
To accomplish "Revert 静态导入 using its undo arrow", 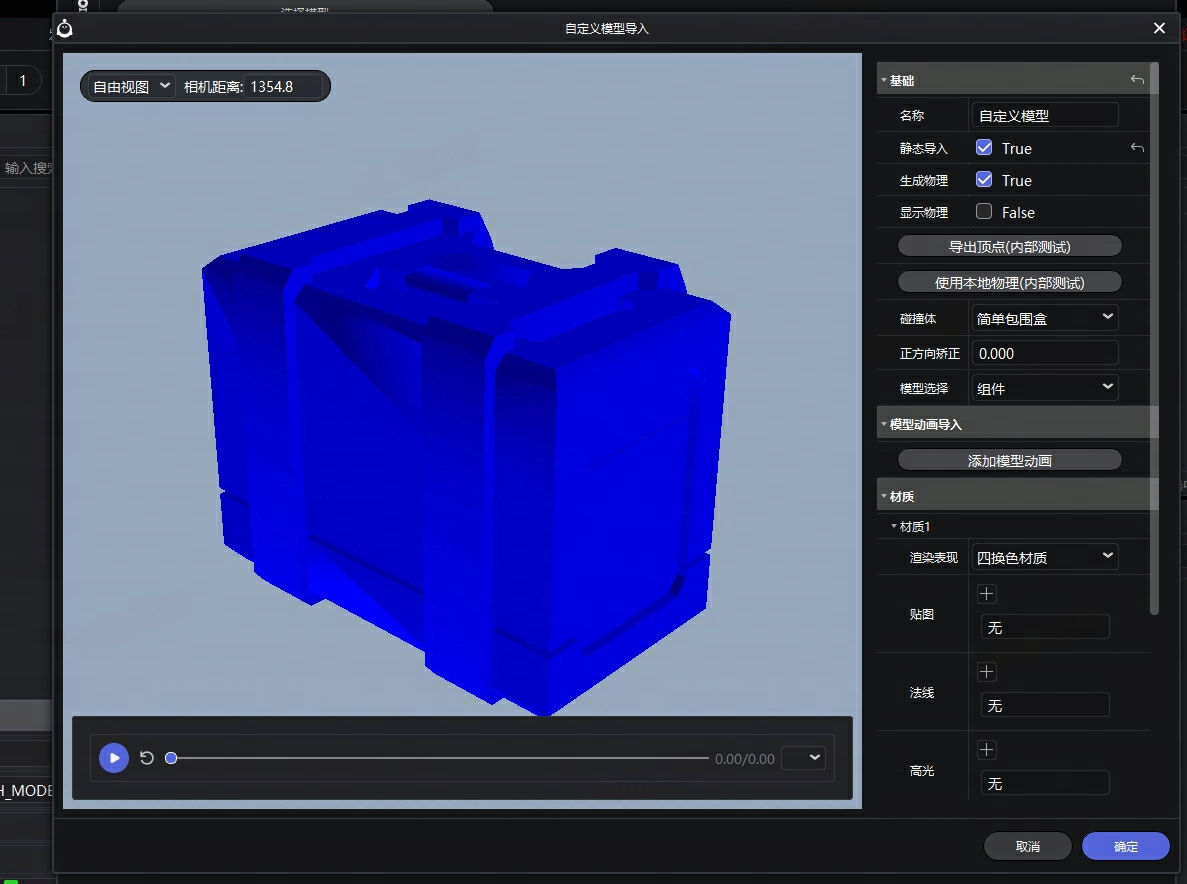I will [x=1137, y=148].
